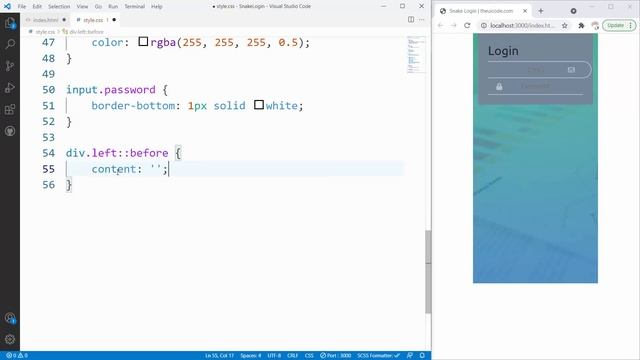The height and width of the screenshot is (360, 640).
Task: Click the site information icon in address bar
Action: click(x=484, y=25)
